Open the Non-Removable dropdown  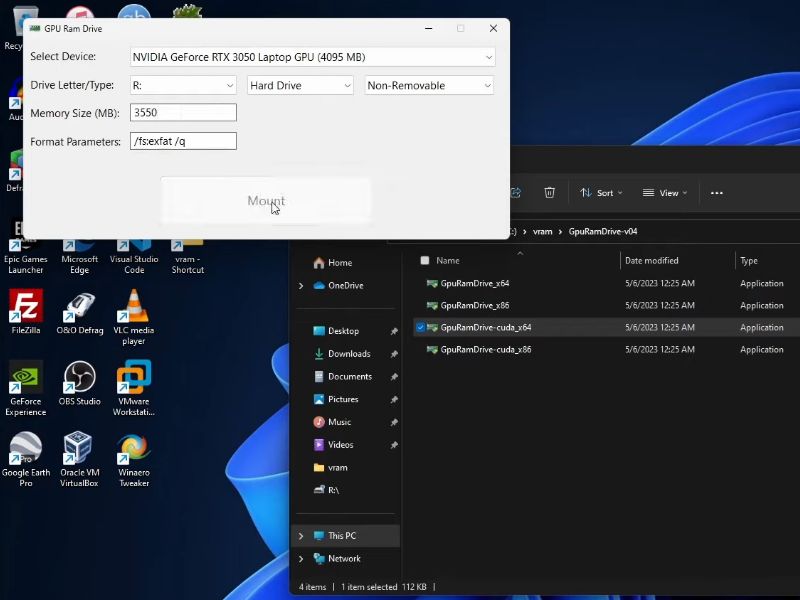(x=429, y=85)
